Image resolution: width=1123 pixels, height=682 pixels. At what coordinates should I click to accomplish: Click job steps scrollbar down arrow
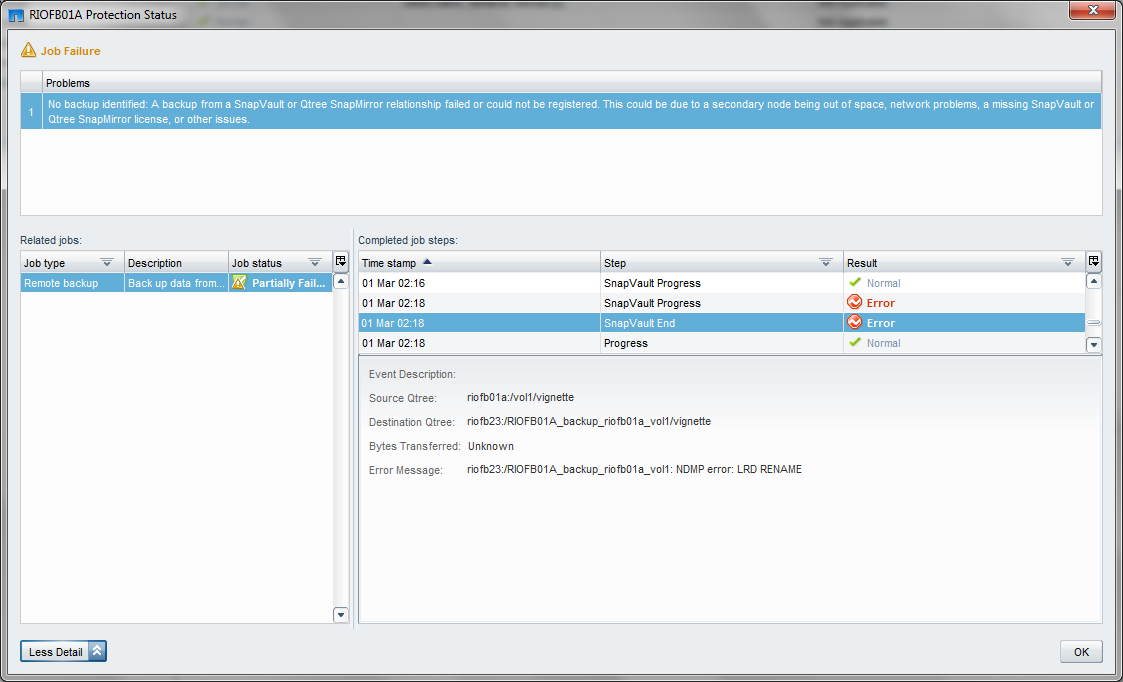tap(1094, 345)
